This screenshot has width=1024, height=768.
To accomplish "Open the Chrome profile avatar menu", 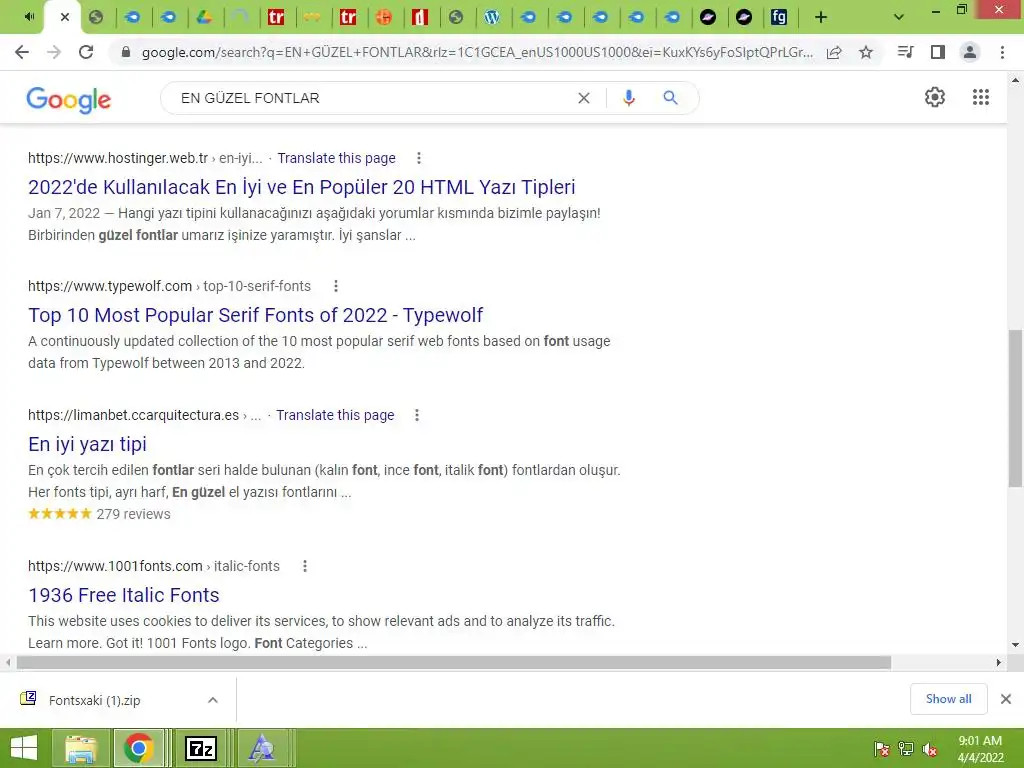I will click(x=970, y=52).
